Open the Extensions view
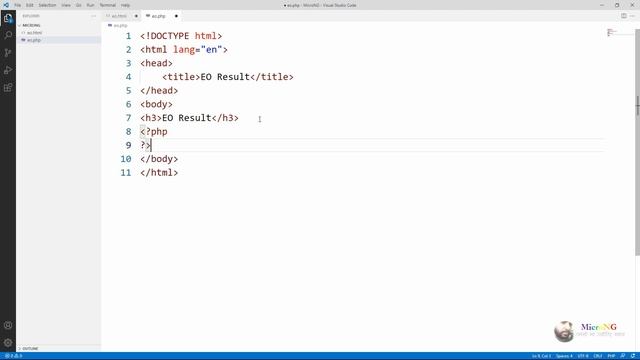Image resolution: width=640 pixels, height=360 pixels. [x=8, y=87]
